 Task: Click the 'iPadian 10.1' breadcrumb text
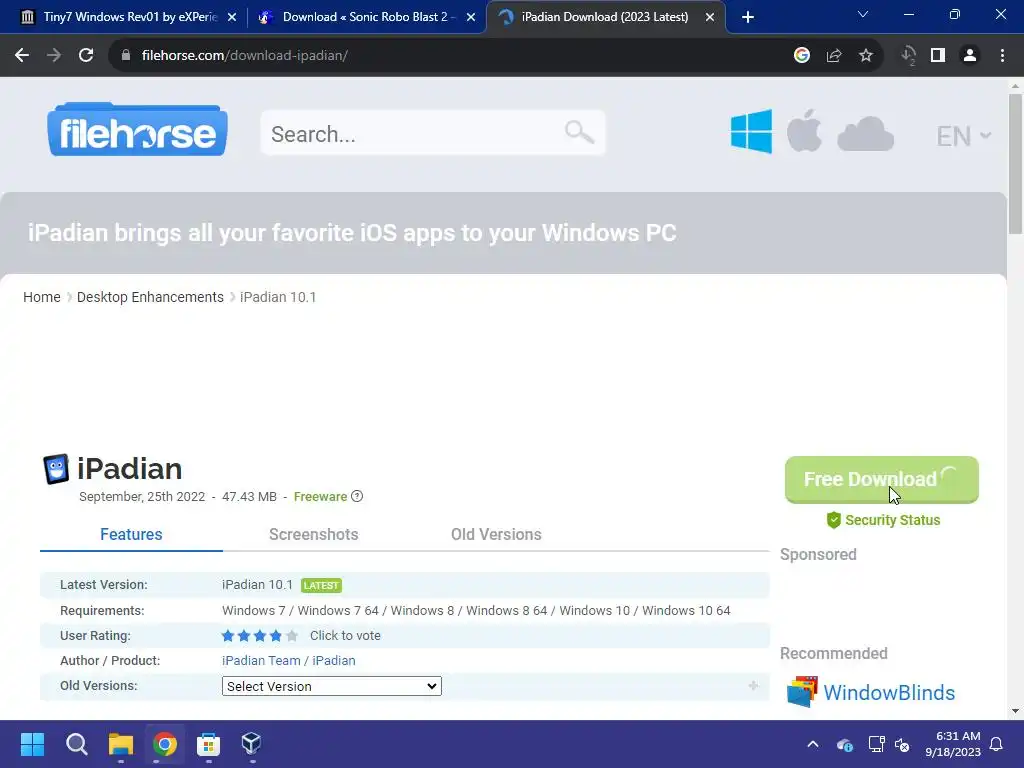point(278,297)
